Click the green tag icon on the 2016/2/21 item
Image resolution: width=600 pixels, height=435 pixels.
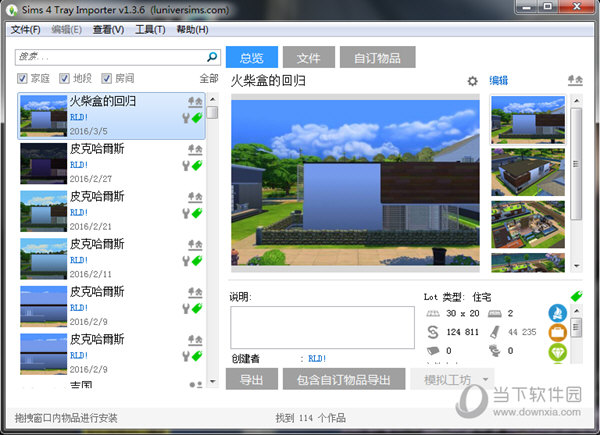[197, 213]
